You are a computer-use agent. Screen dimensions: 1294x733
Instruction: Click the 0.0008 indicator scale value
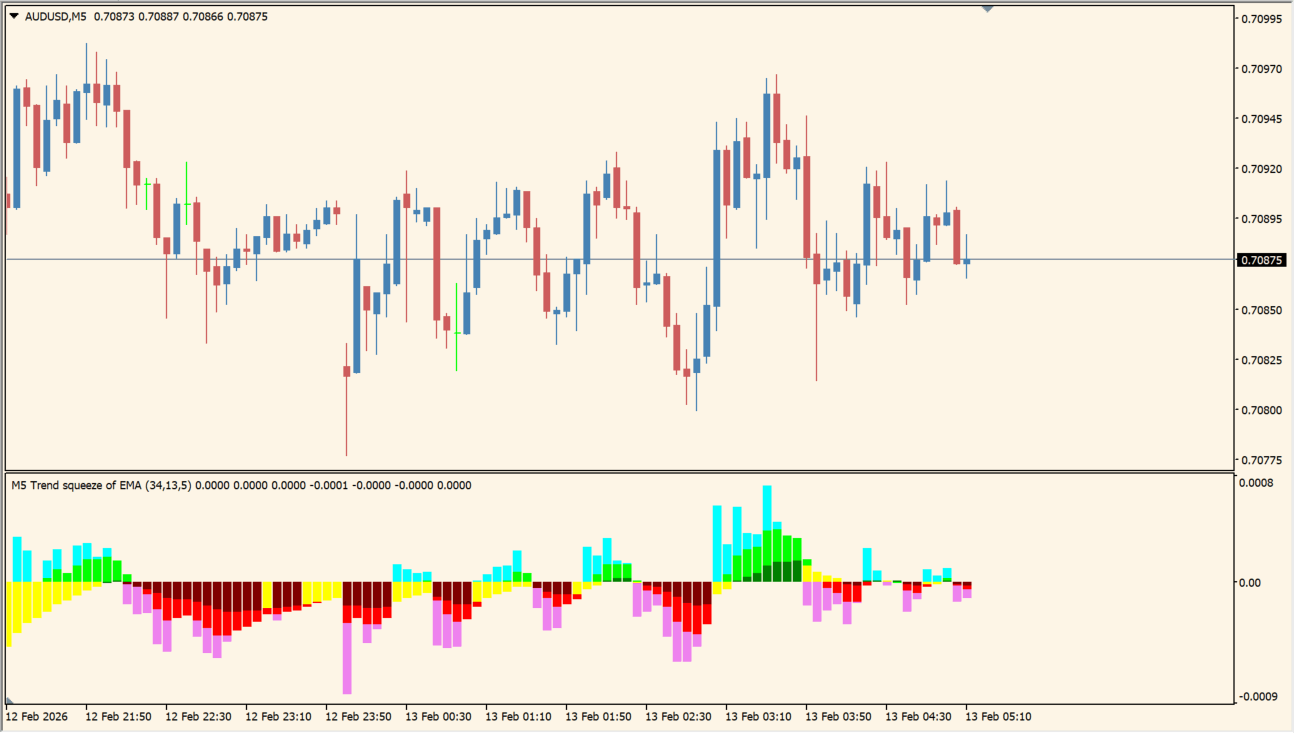pyautogui.click(x=1259, y=483)
